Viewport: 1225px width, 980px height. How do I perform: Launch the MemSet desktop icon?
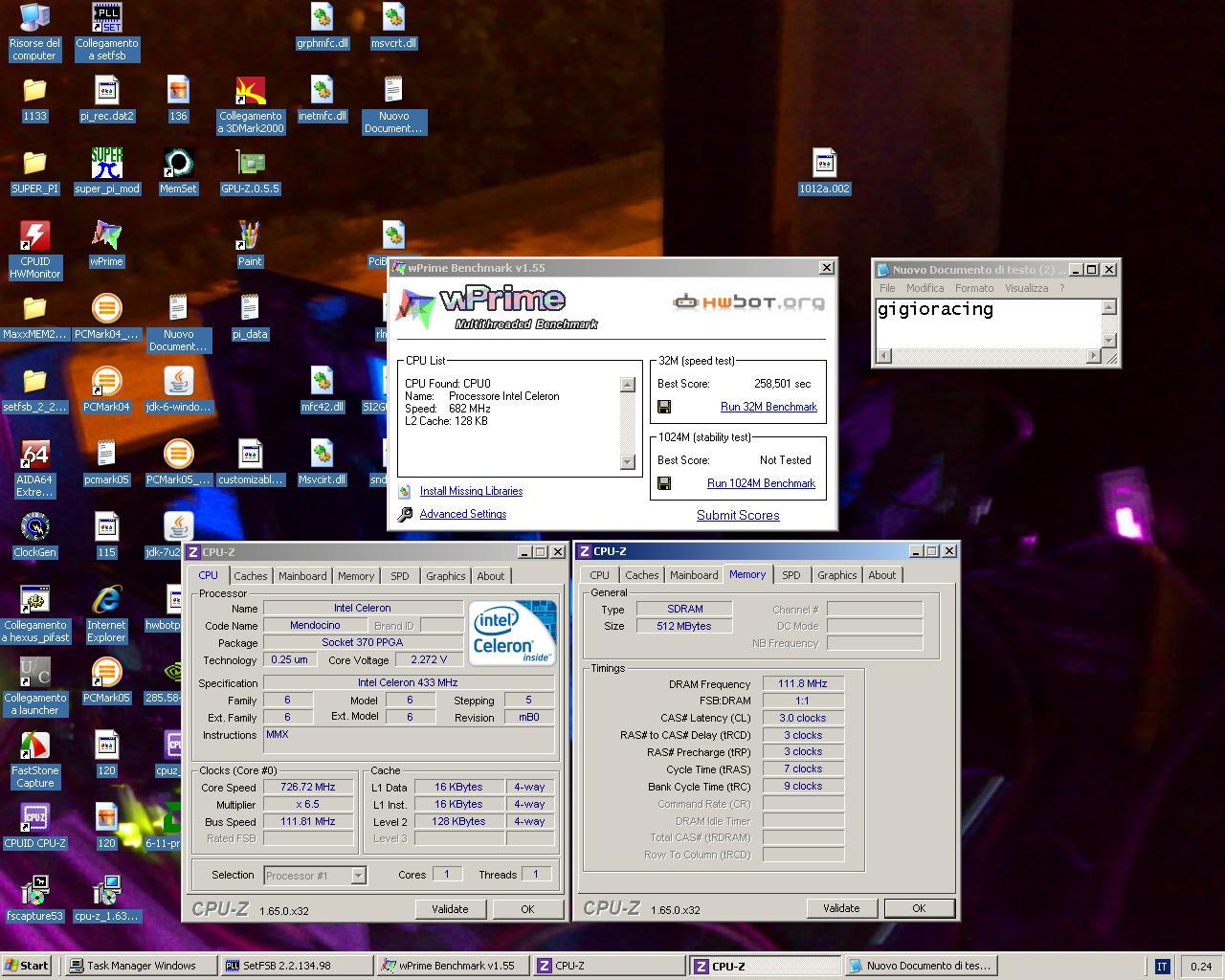[178, 172]
